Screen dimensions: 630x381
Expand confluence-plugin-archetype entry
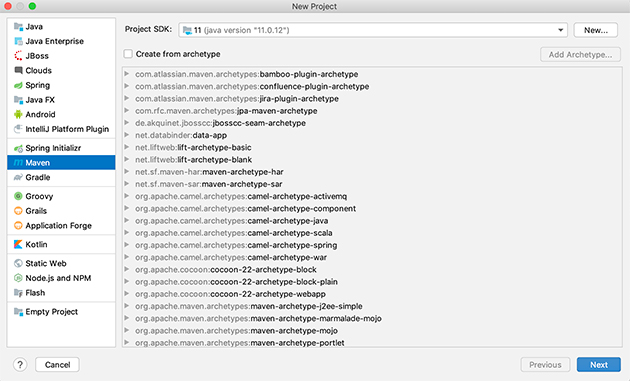coord(127,86)
